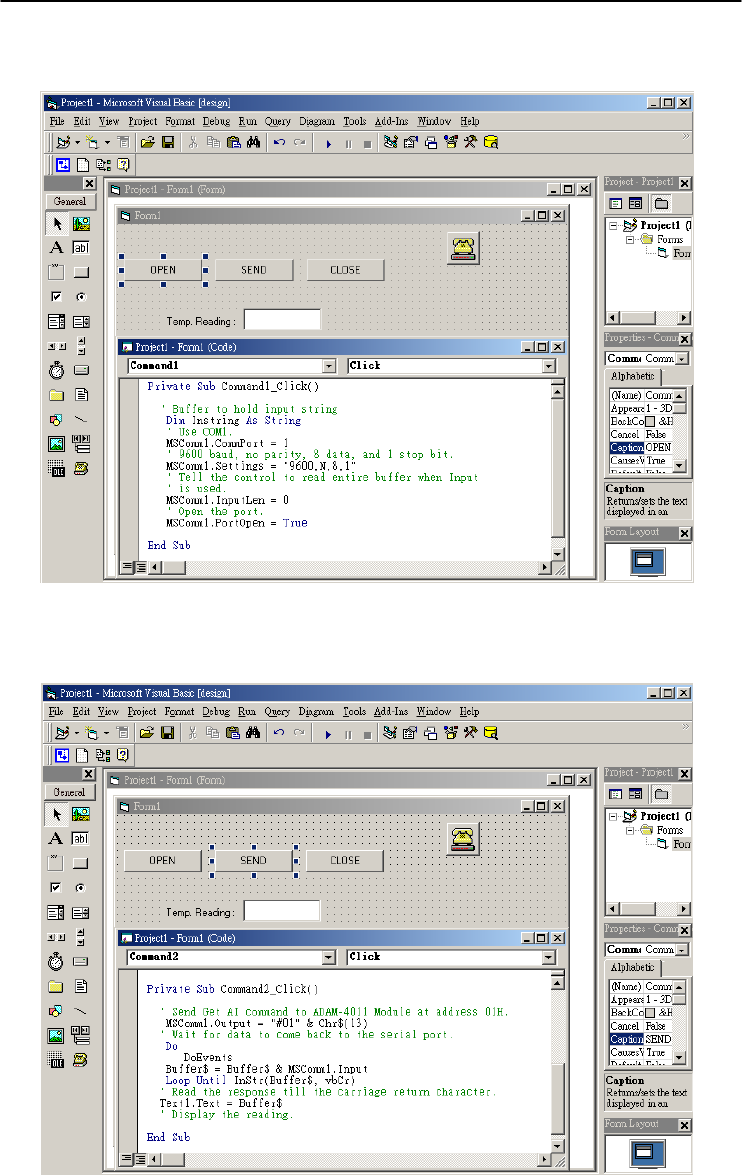This screenshot has height=1175, width=742.
Task: Open the Debug menu in upper IDE
Action: (x=217, y=121)
